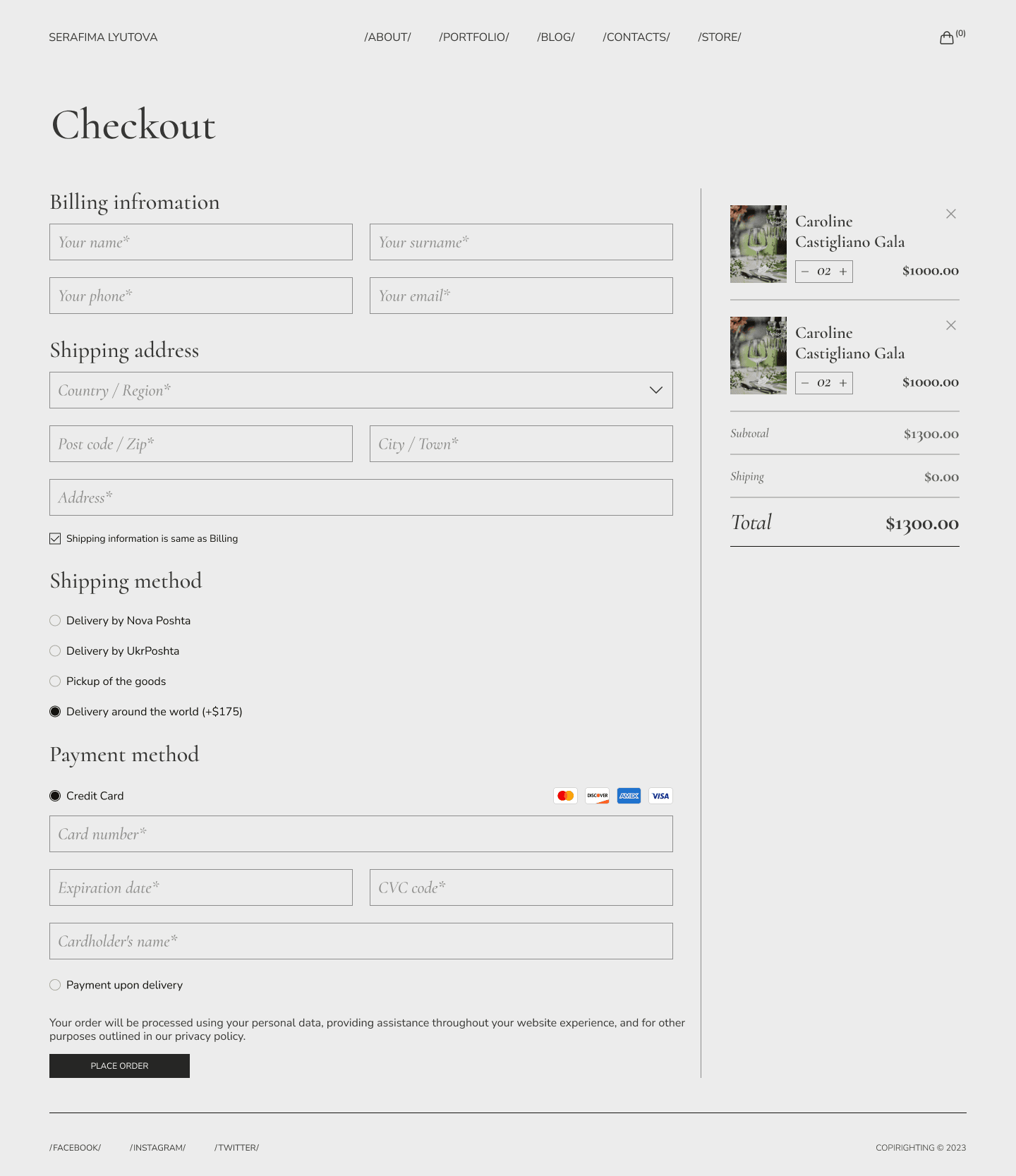The height and width of the screenshot is (1176, 1016).
Task: Select Payment upon delivery option
Action: (55, 985)
